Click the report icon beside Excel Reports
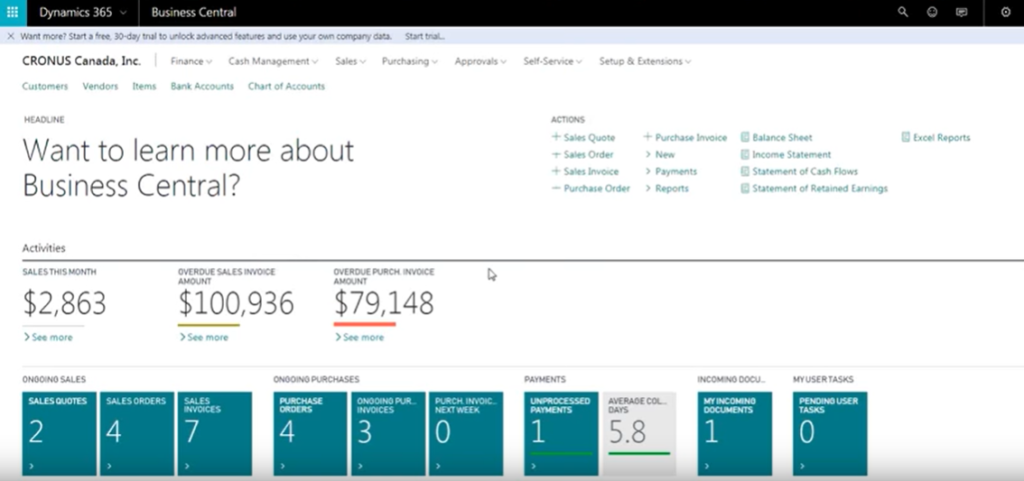This screenshot has height=481, width=1024. (905, 138)
